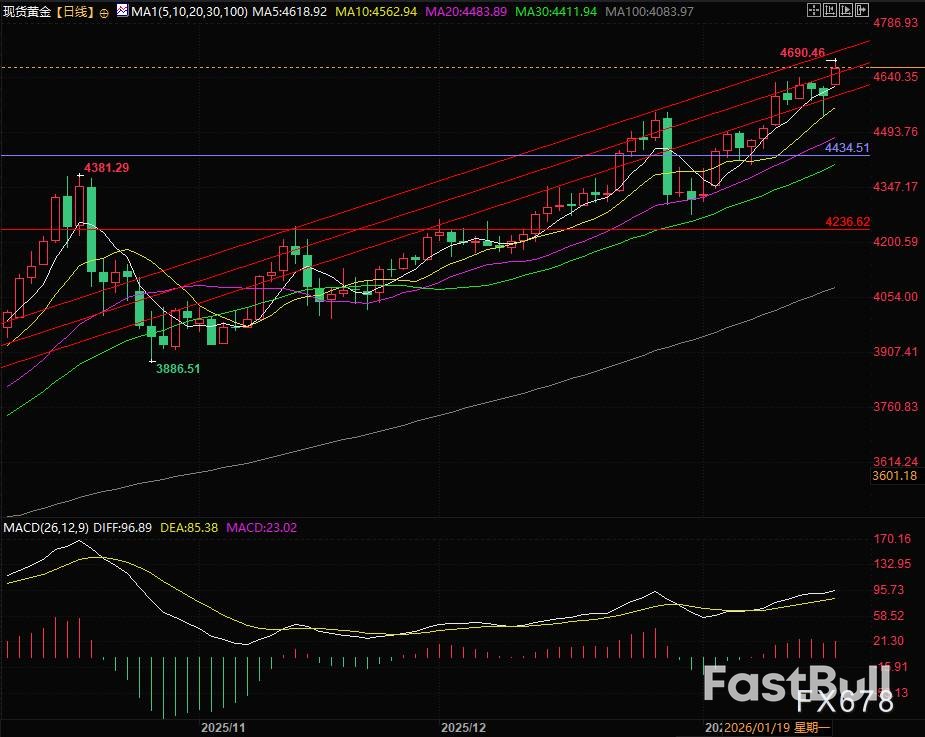Click the rightmost top-right toolbar icon
Image resolution: width=925 pixels, height=737 pixels.
861,11
